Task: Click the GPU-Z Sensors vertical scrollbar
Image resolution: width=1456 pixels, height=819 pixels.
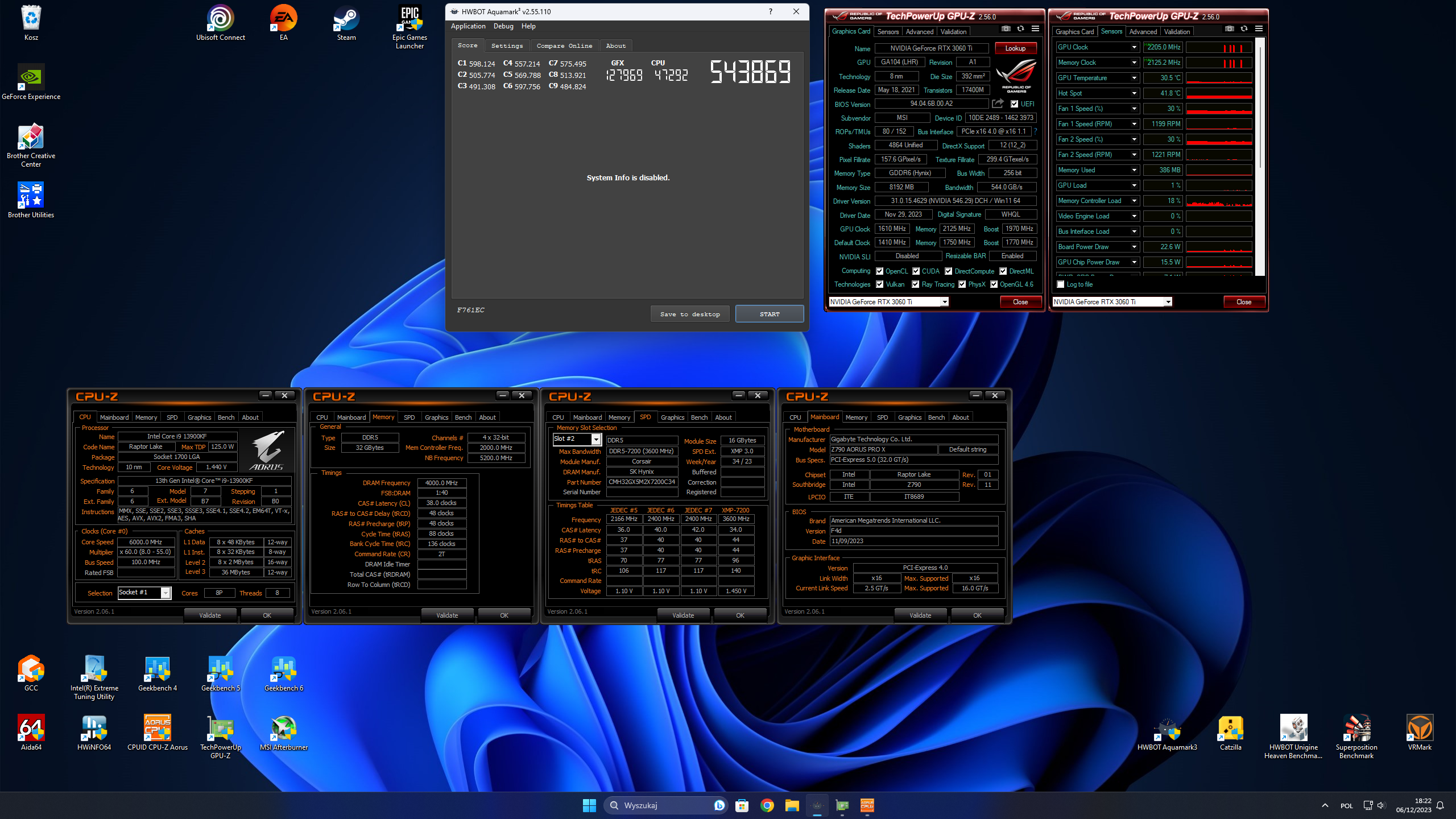Action: click(x=1260, y=157)
